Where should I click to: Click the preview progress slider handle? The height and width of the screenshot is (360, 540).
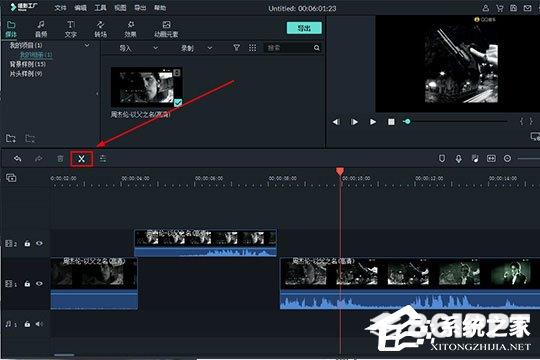click(x=407, y=122)
